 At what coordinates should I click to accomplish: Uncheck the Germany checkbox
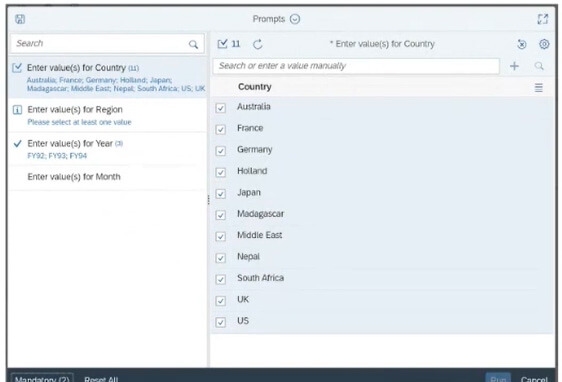tap(221, 151)
